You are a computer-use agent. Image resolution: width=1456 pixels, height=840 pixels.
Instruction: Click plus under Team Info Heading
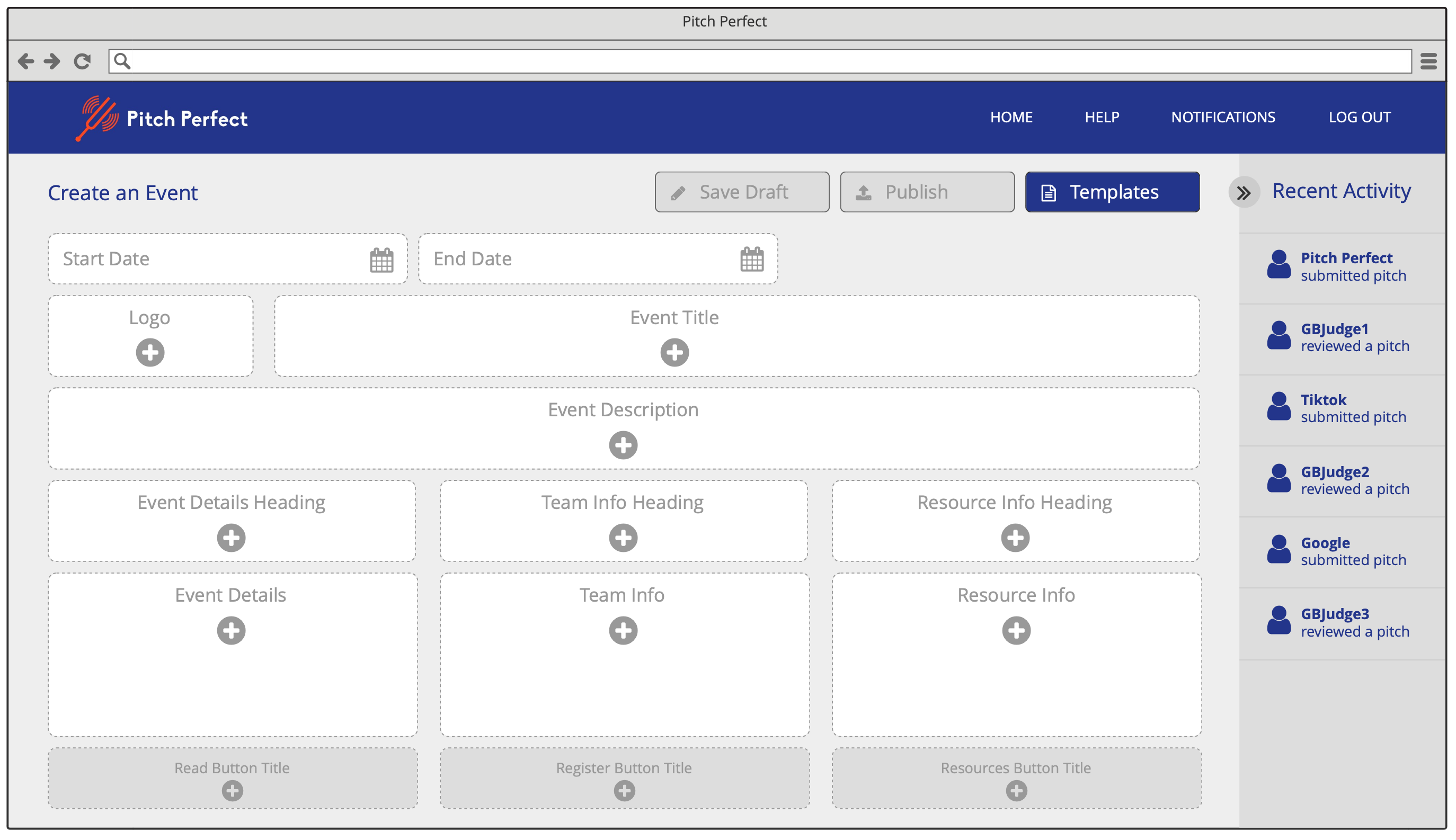tap(623, 538)
